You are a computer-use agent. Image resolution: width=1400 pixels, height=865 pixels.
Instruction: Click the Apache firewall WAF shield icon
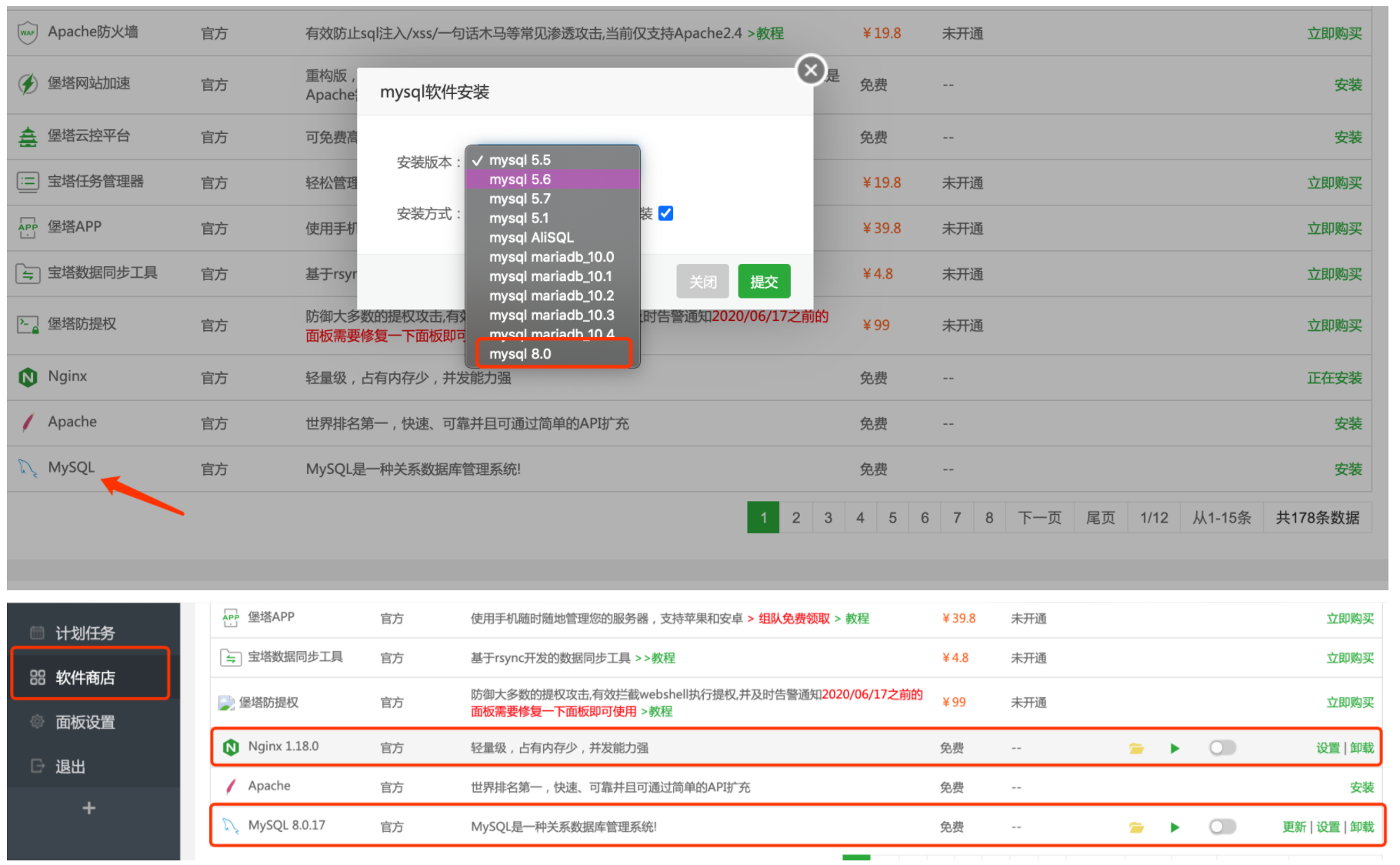pos(28,32)
